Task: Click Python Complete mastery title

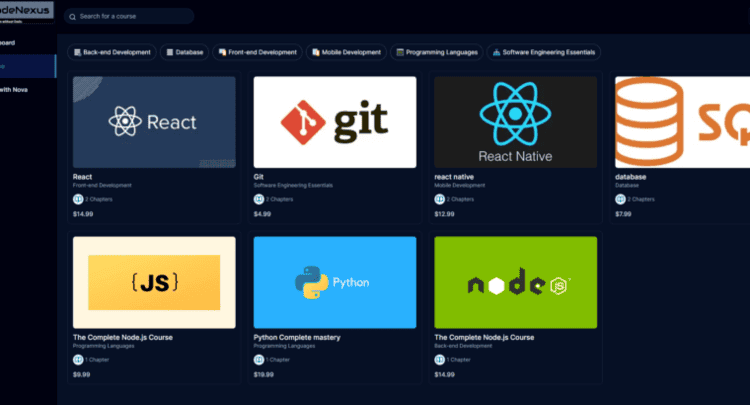Action: click(297, 338)
